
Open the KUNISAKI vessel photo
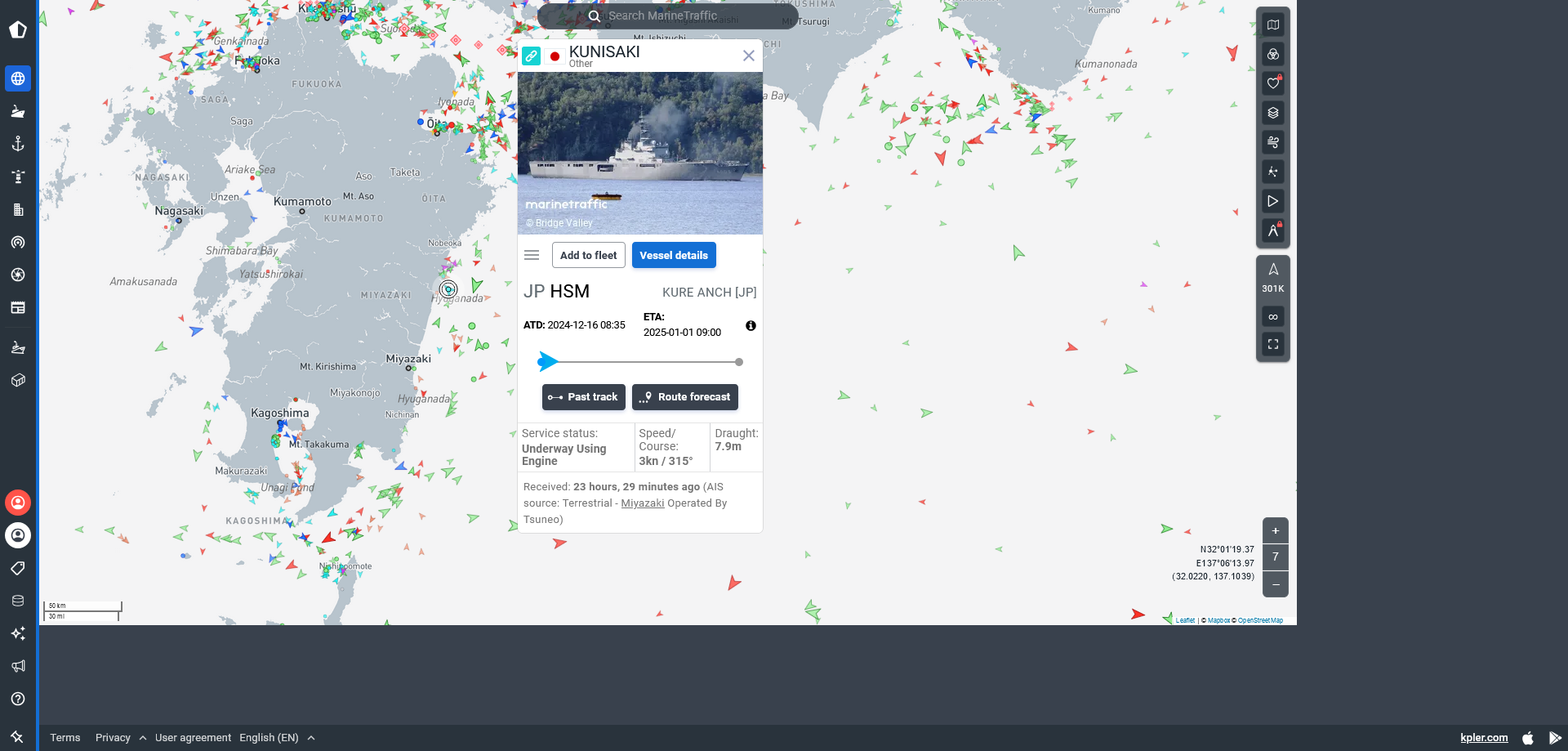point(640,153)
